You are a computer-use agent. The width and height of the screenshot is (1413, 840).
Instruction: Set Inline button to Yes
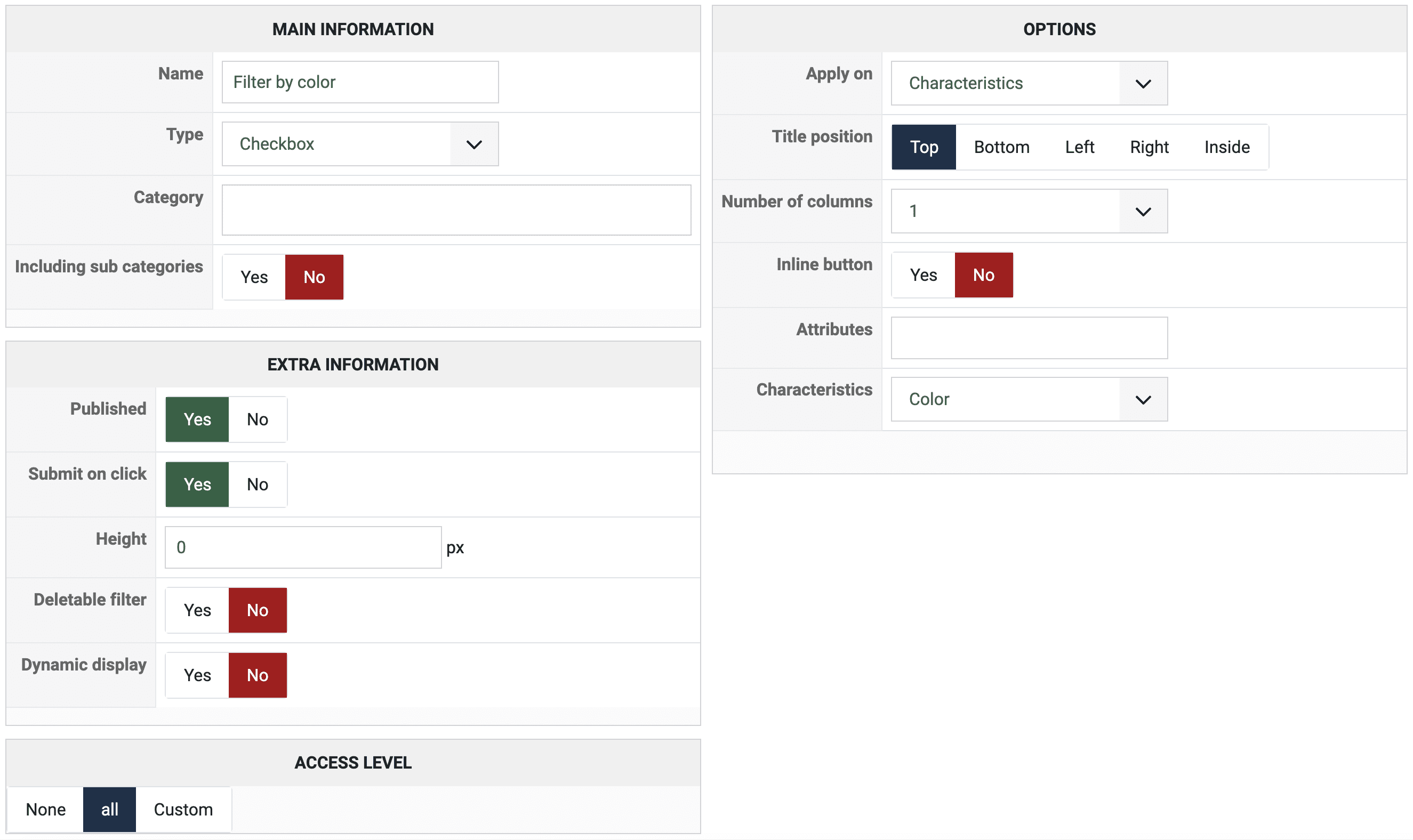tap(924, 275)
